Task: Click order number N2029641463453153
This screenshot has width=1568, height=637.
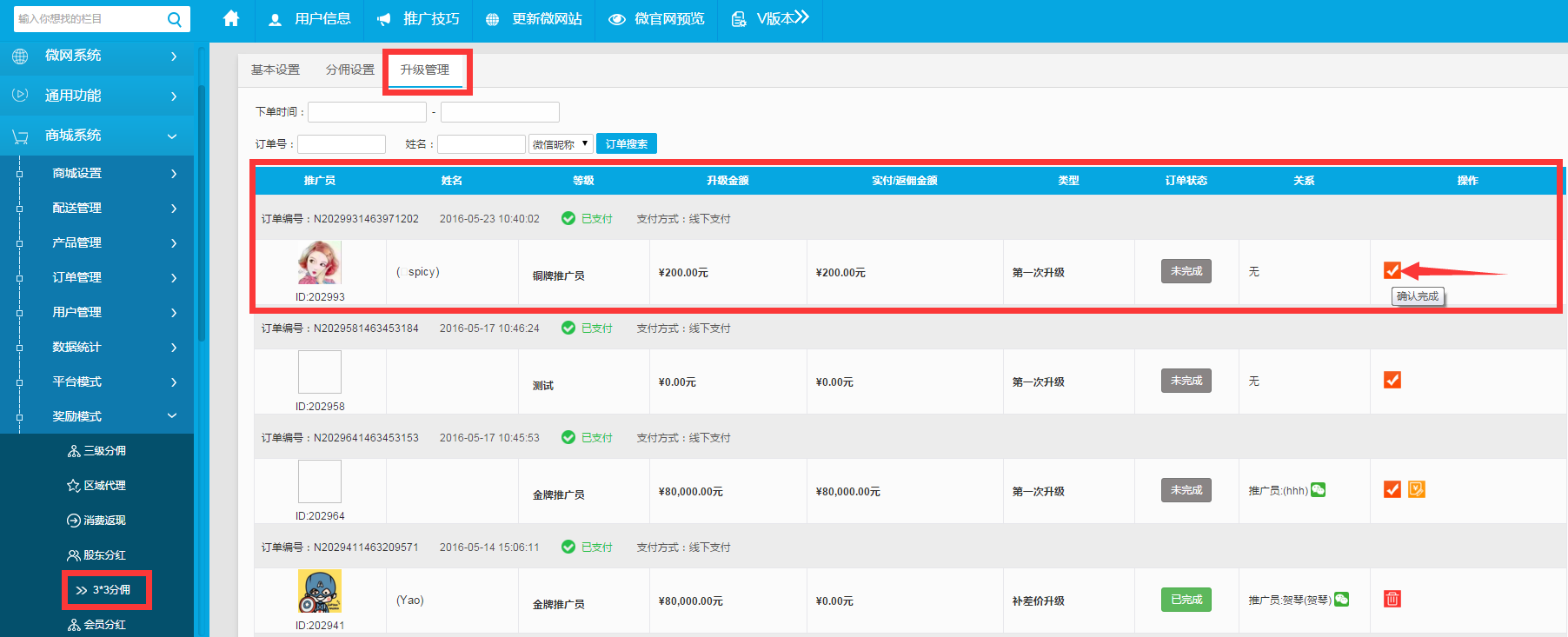Action: [366, 438]
